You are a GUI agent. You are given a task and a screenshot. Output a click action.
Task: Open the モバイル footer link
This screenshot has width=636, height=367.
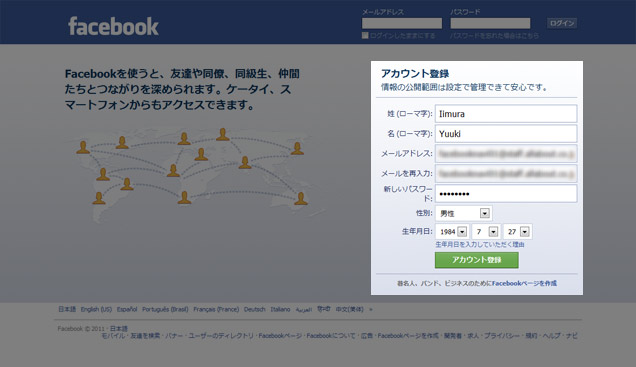[x=113, y=336]
